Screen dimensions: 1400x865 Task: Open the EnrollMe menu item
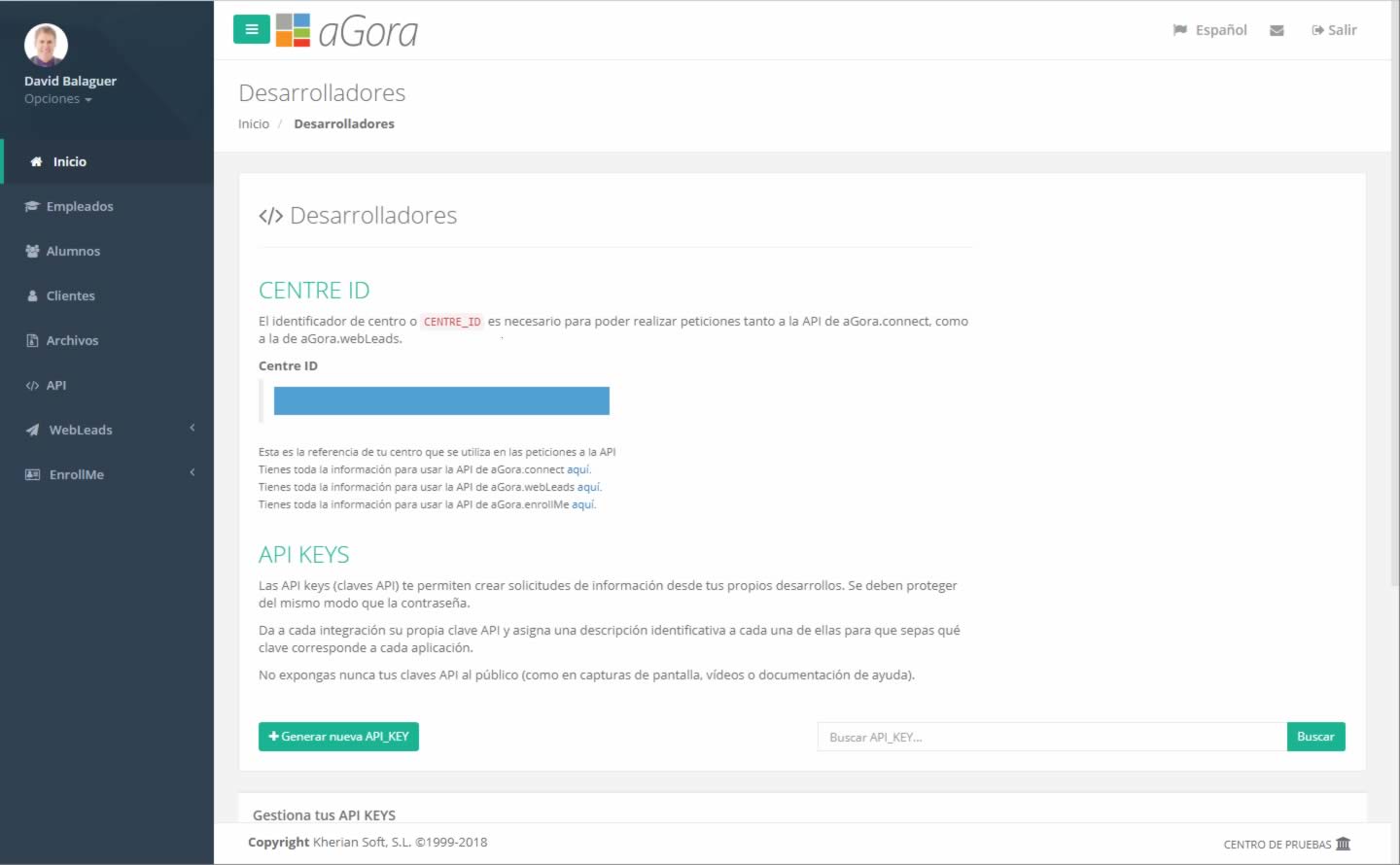pos(107,474)
